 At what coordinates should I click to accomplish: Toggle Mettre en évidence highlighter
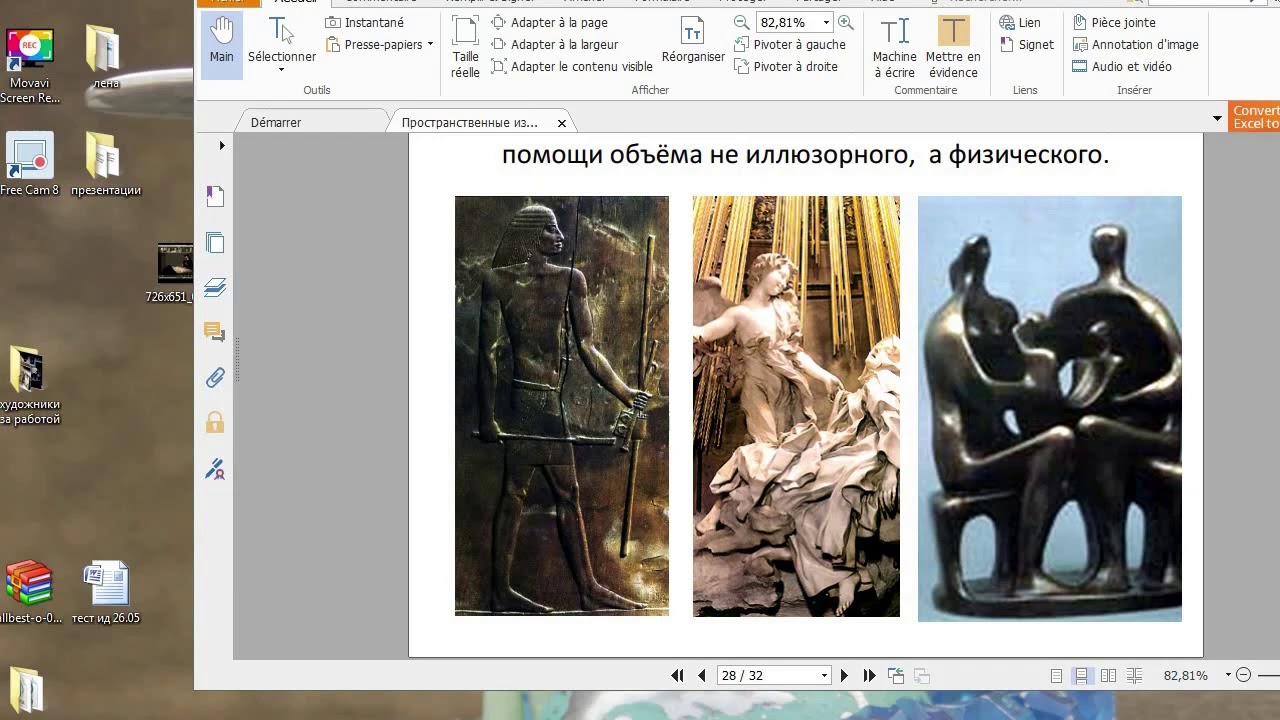pyautogui.click(x=953, y=46)
